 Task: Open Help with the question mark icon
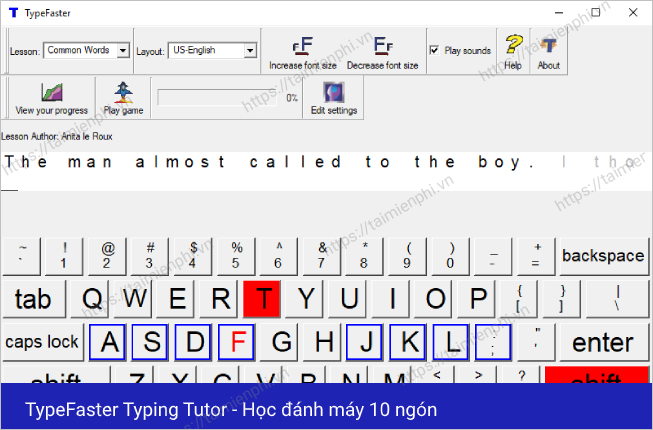point(513,44)
